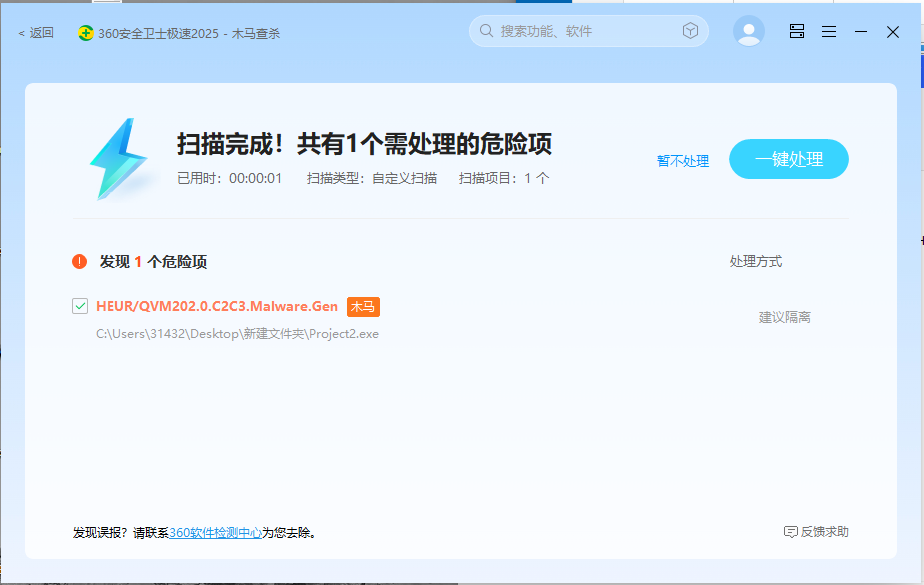Viewport: 924px width, 585px height.
Task: Click the 360安全卫士极速2025 - 木马查杀 title
Action: [x=189, y=34]
